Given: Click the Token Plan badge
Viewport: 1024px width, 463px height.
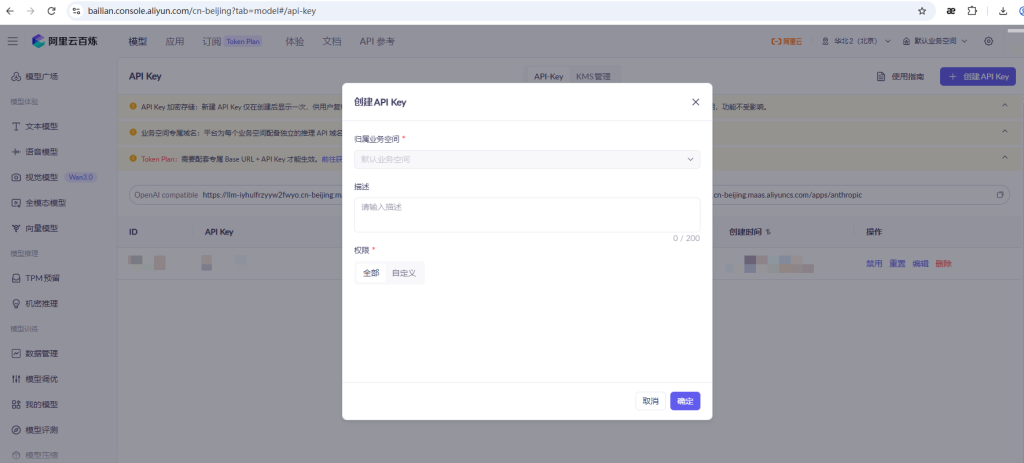Looking at the screenshot, I should click(x=244, y=41).
